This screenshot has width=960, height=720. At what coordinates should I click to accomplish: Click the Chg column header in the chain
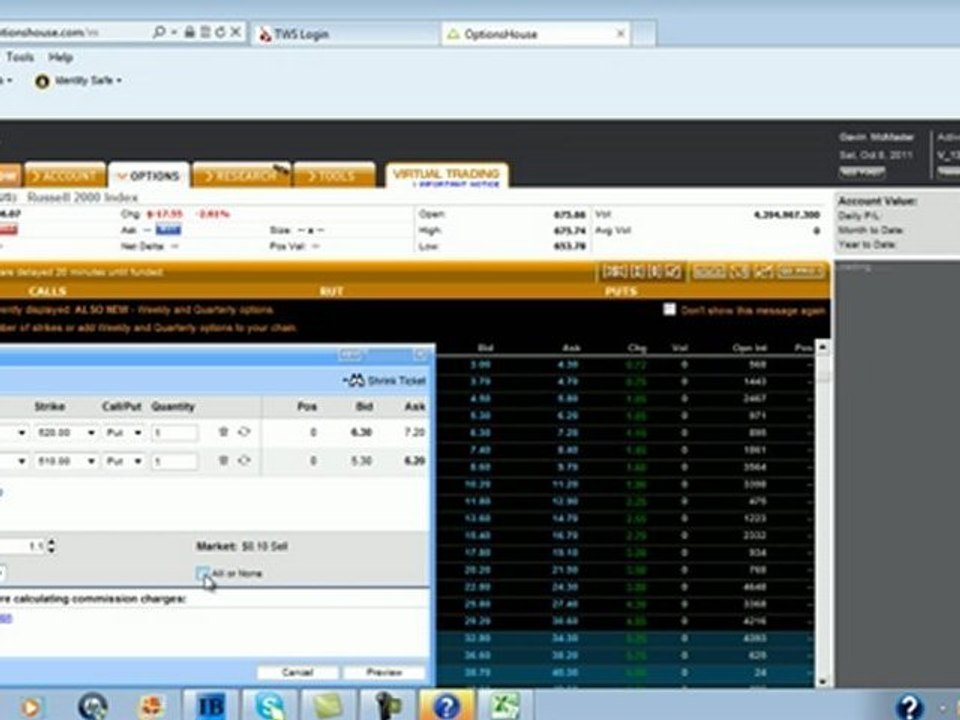[x=637, y=348]
